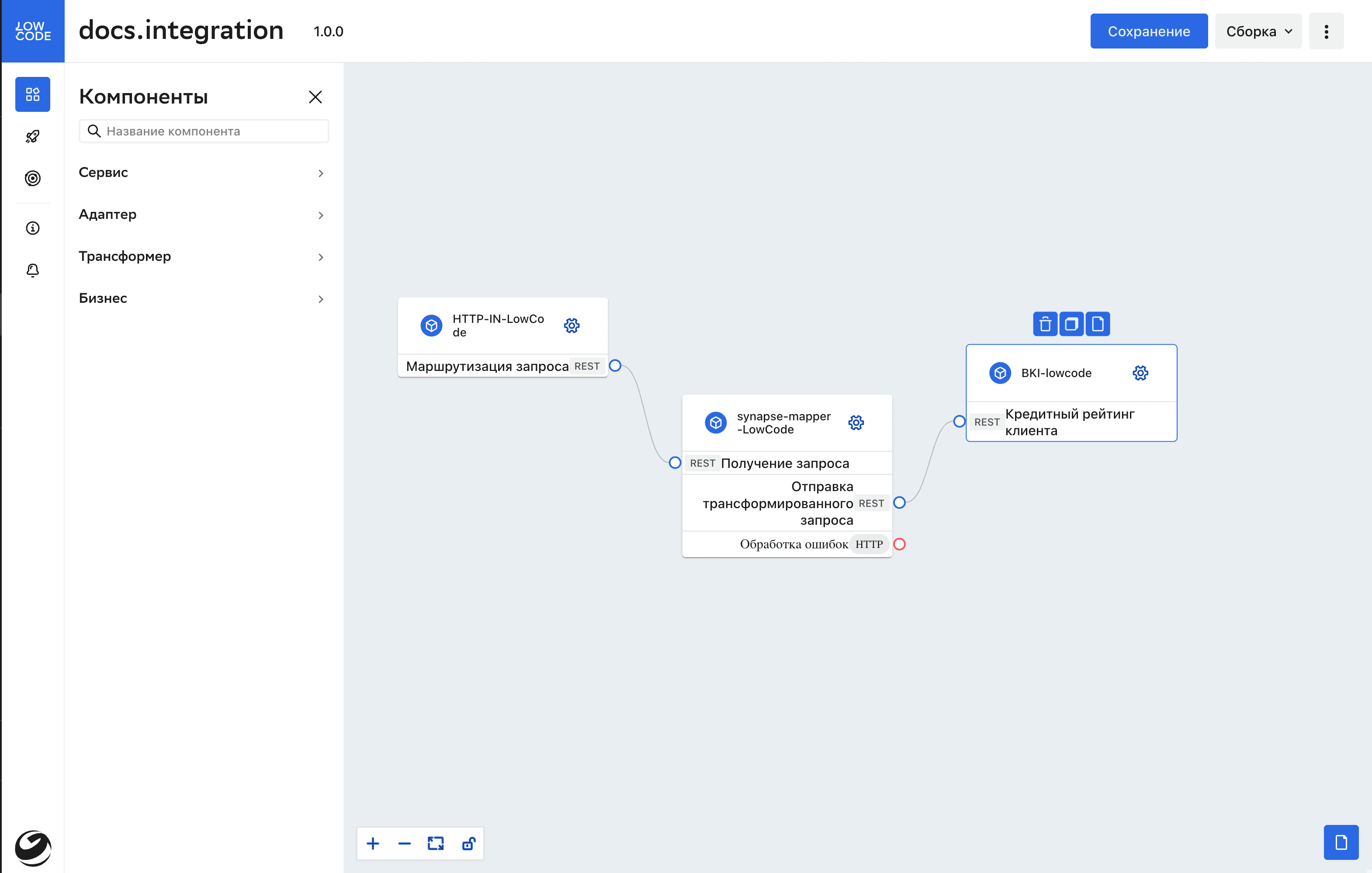1372x873 pixels.
Task: Expand the Сервис component category
Action: pyautogui.click(x=204, y=173)
